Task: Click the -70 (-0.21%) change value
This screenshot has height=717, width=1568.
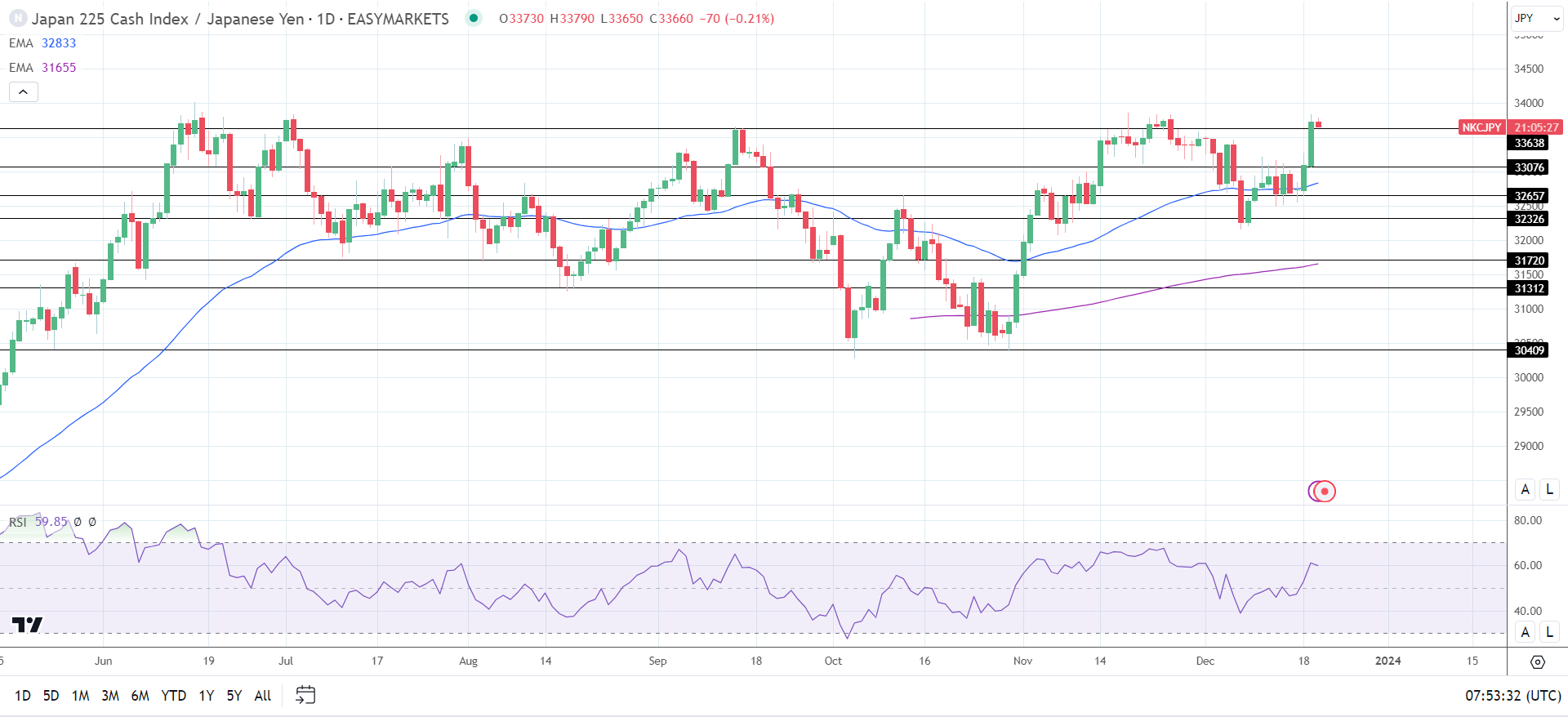Action: point(737,18)
